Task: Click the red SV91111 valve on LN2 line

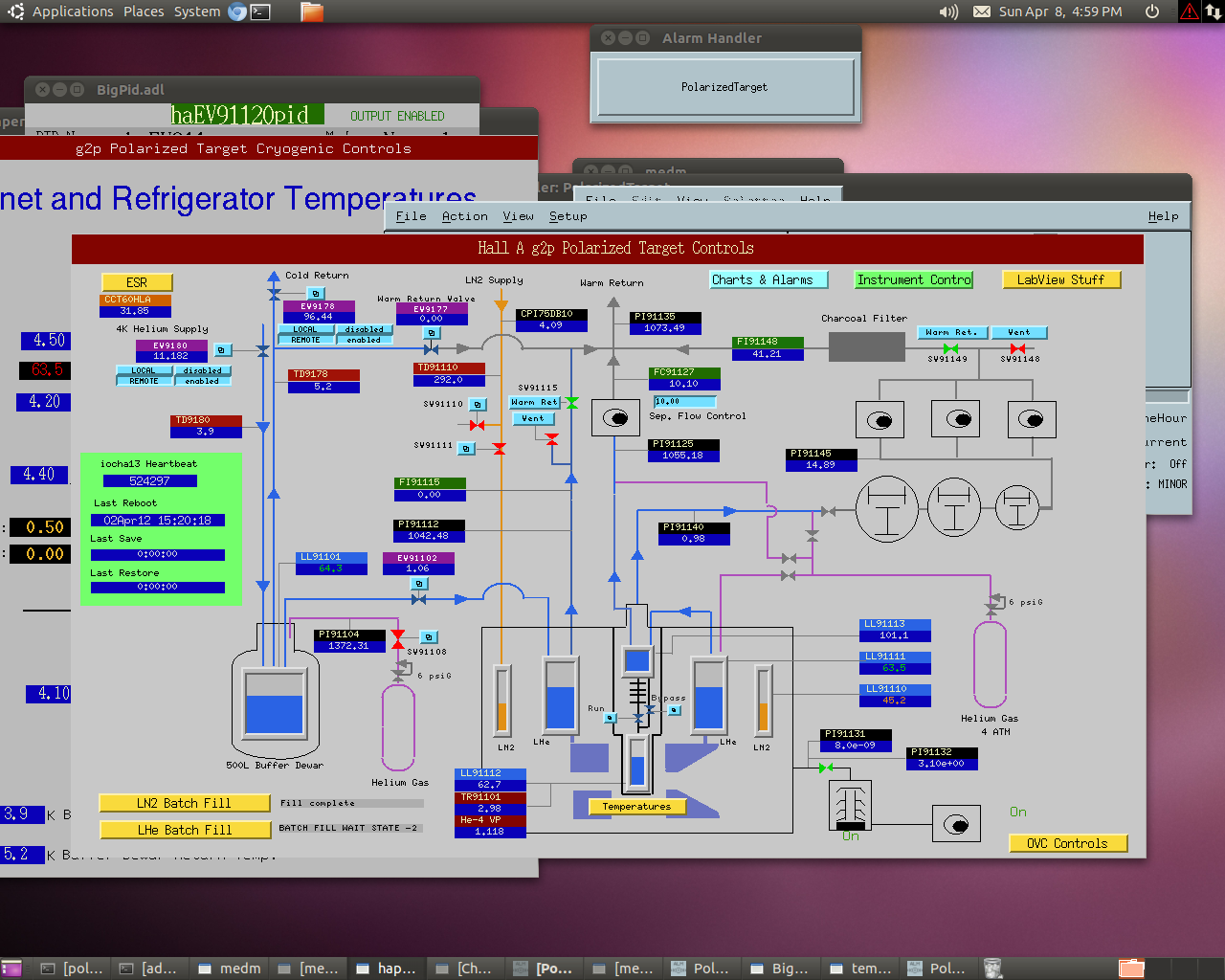Action: tap(500, 448)
